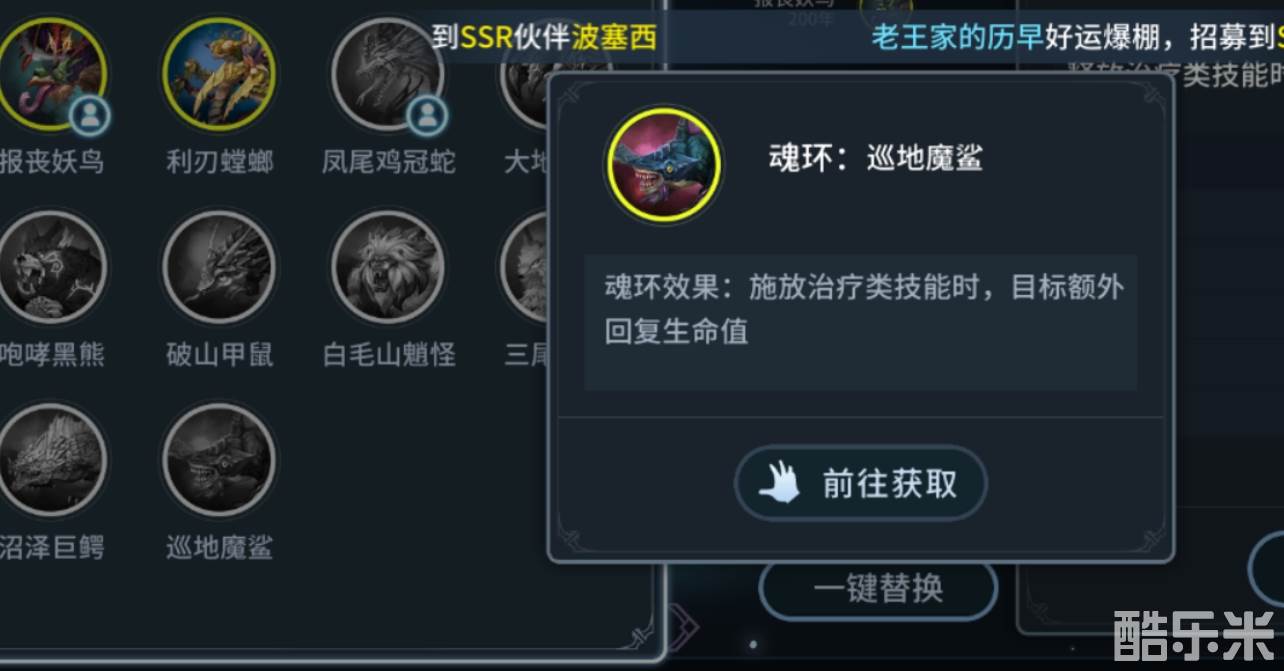1284x671 pixels.
Task: Click the hand icon in 前往获取 button
Action: pyautogui.click(x=780, y=484)
